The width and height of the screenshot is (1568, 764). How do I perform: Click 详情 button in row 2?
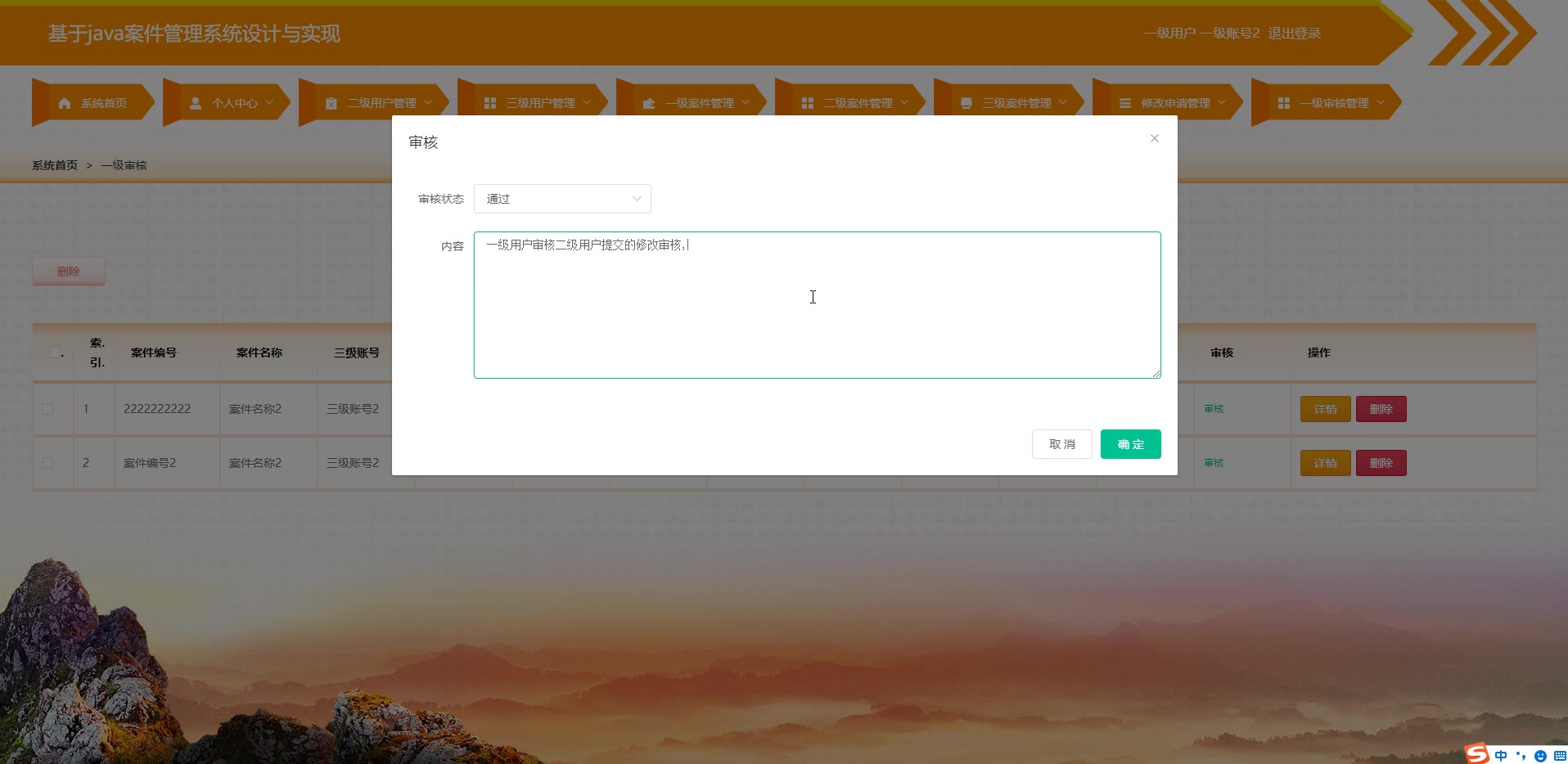click(1325, 463)
